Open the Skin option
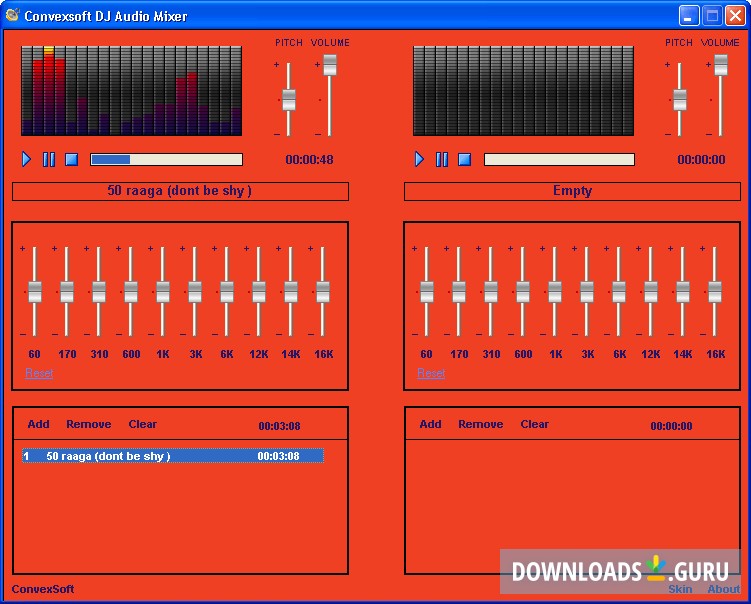The width and height of the screenshot is (751, 604). (x=680, y=589)
